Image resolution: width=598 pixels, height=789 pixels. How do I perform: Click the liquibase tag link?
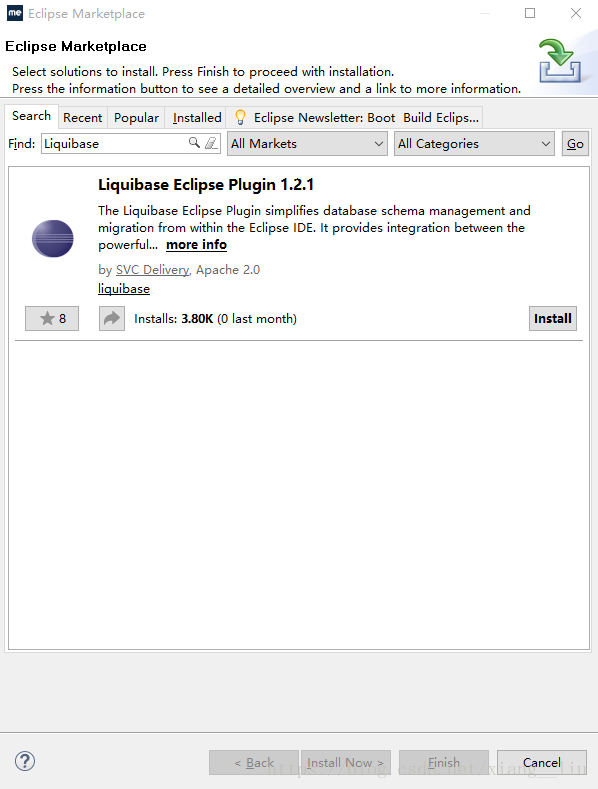pyautogui.click(x=124, y=289)
